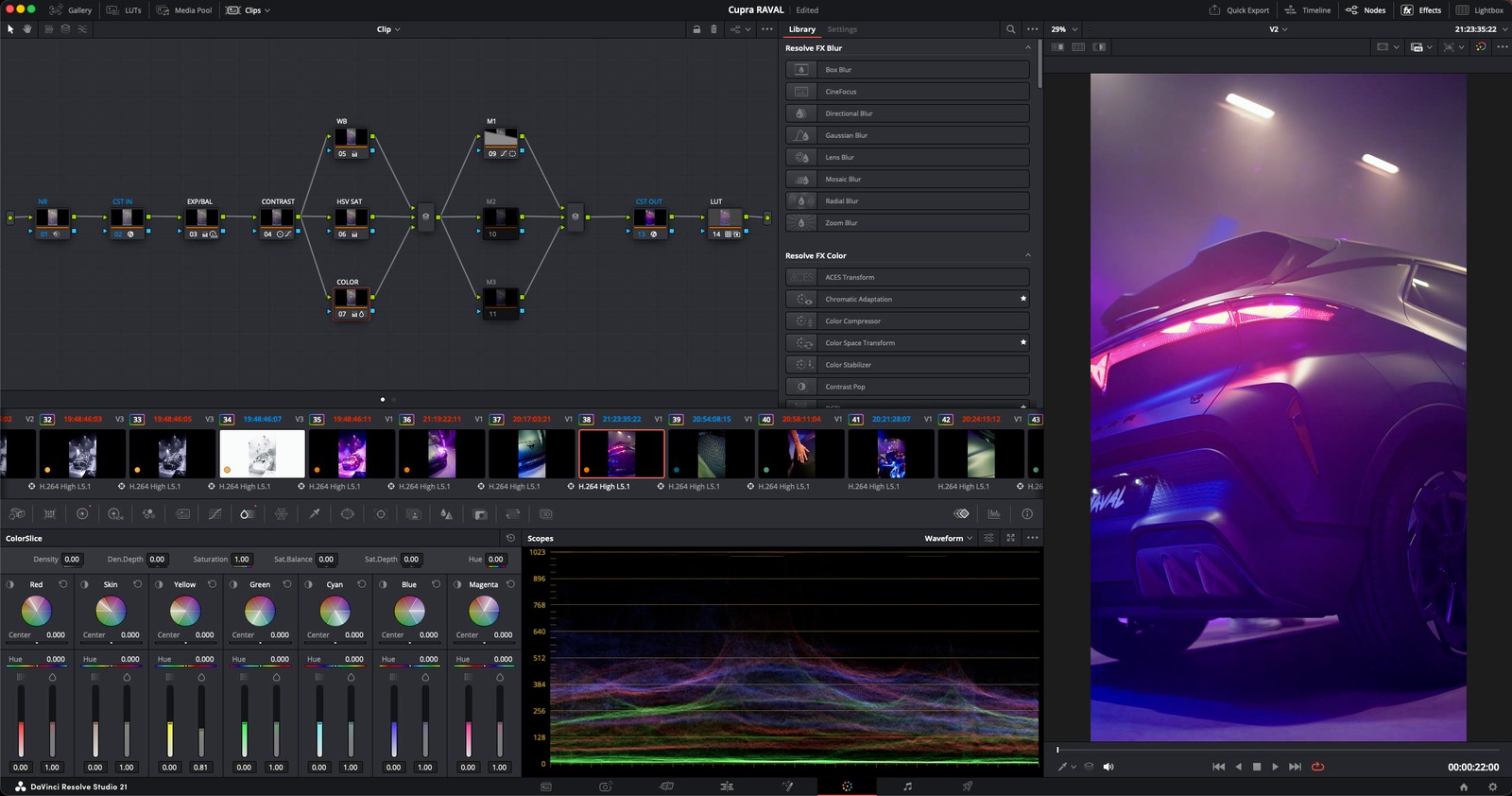The height and width of the screenshot is (796, 1512).
Task: Select the COLOR node 07
Action: click(x=351, y=303)
